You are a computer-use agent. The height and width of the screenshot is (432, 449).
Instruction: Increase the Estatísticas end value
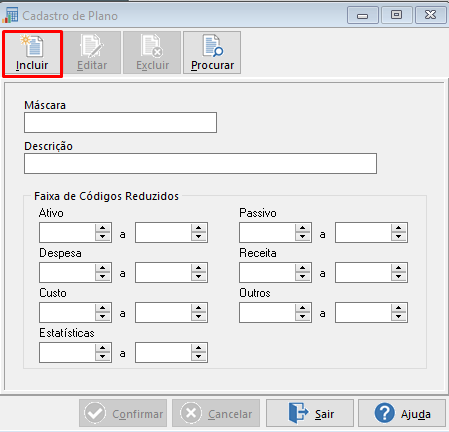pos(199,348)
